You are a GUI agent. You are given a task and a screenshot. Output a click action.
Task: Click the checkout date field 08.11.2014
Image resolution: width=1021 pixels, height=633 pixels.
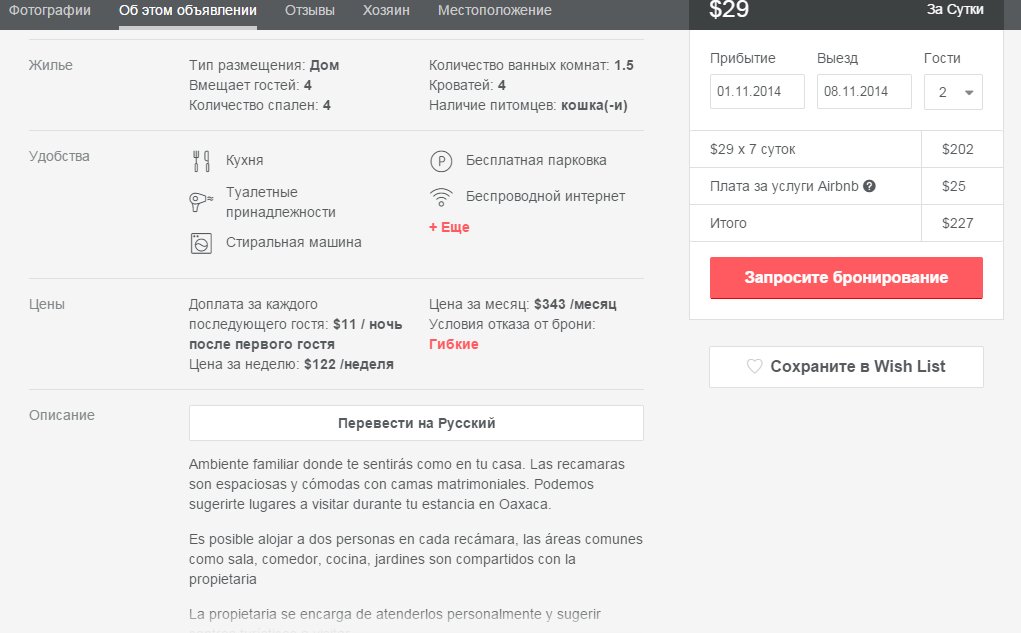tap(864, 92)
